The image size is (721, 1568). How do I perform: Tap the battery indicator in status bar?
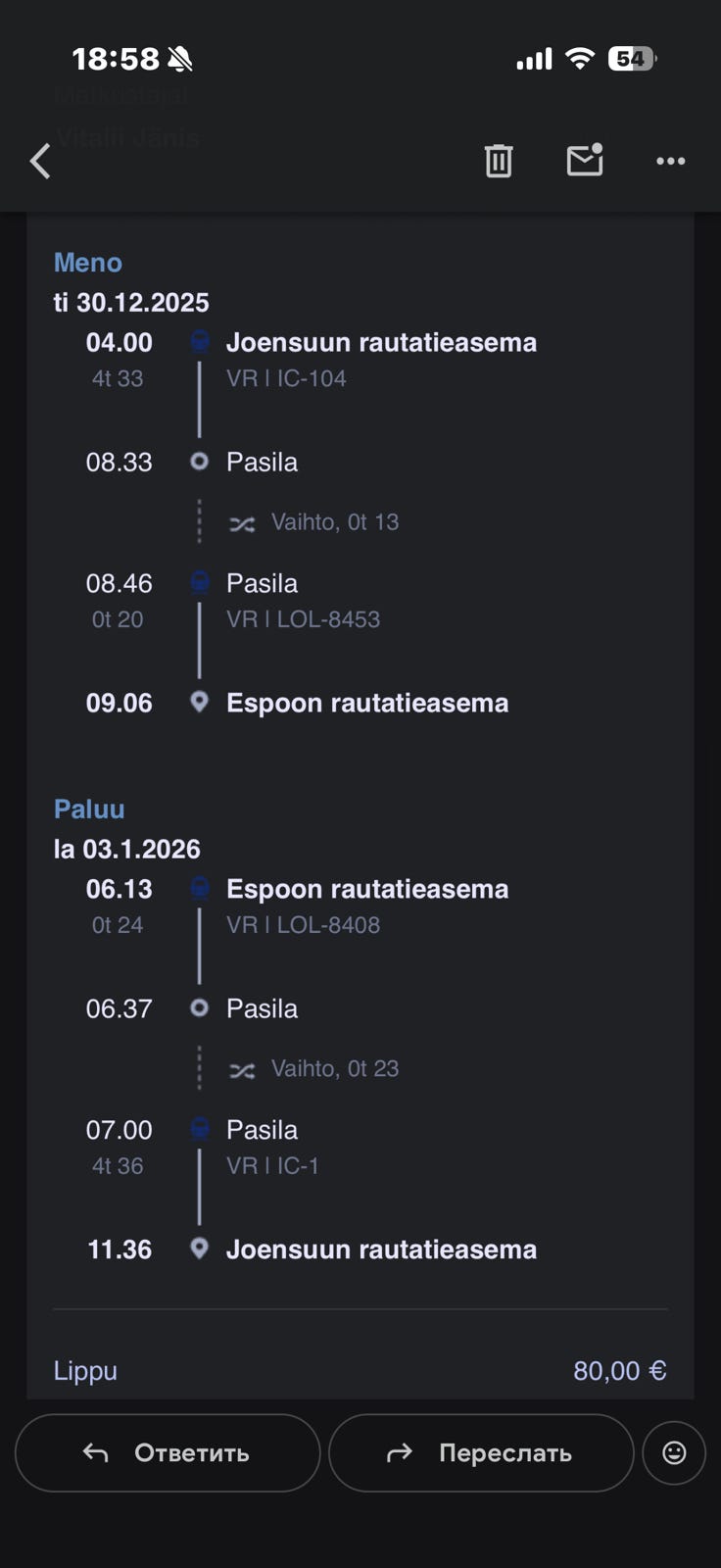point(632,59)
